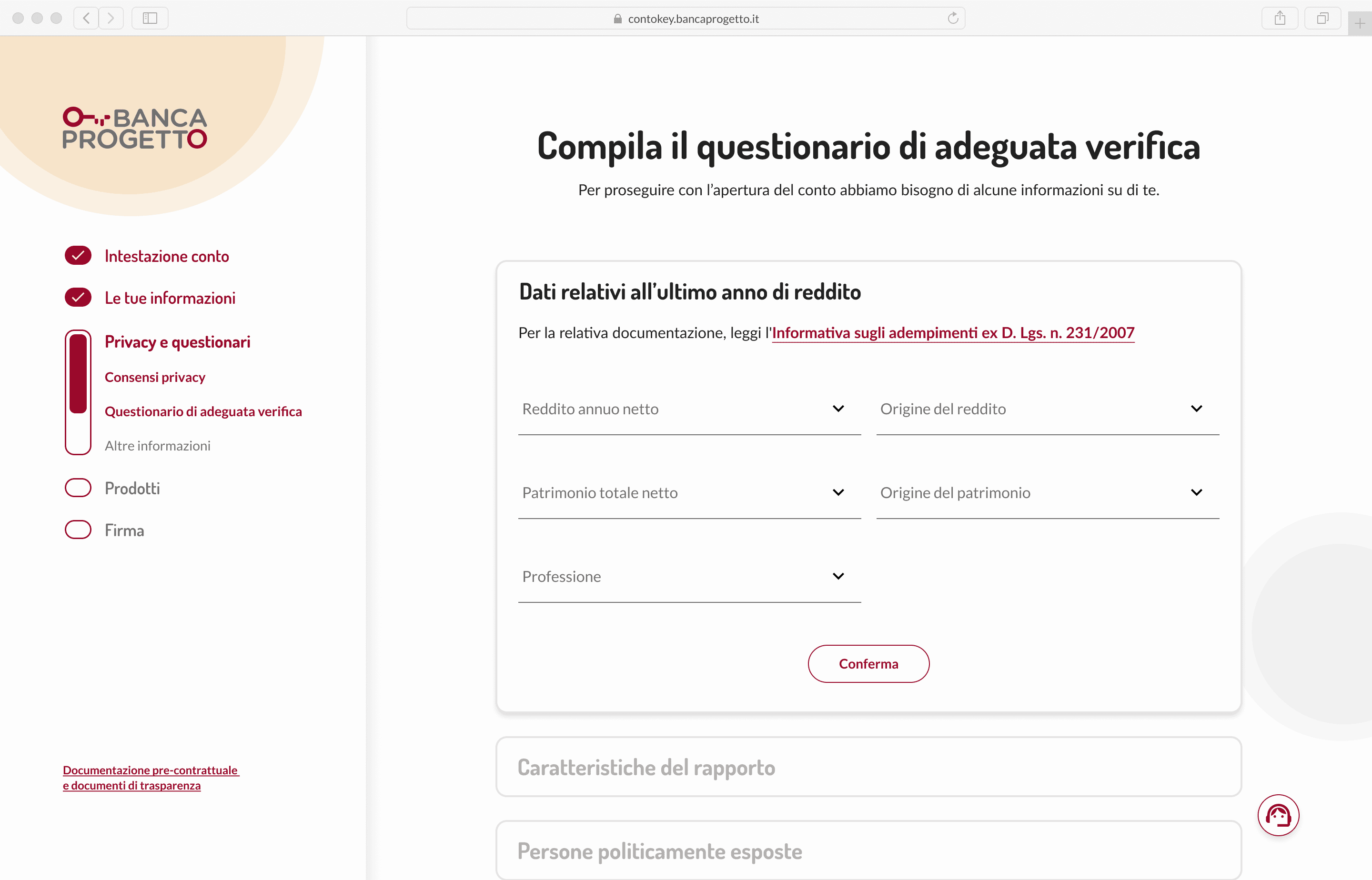Click the browser back arrow icon
Image resolution: width=1372 pixels, height=880 pixels.
tap(86, 18)
